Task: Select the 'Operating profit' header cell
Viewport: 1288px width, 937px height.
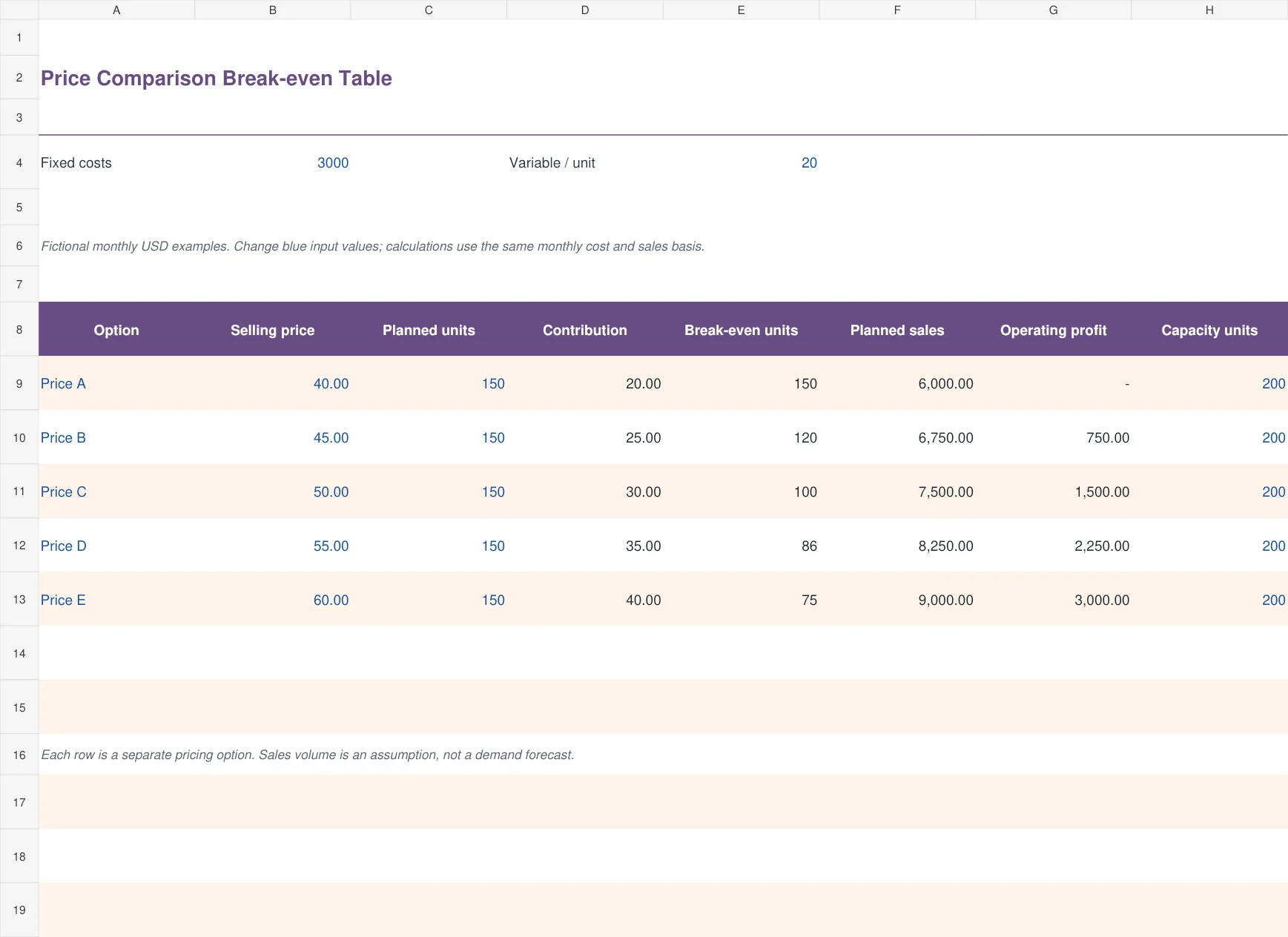Action: [1054, 330]
